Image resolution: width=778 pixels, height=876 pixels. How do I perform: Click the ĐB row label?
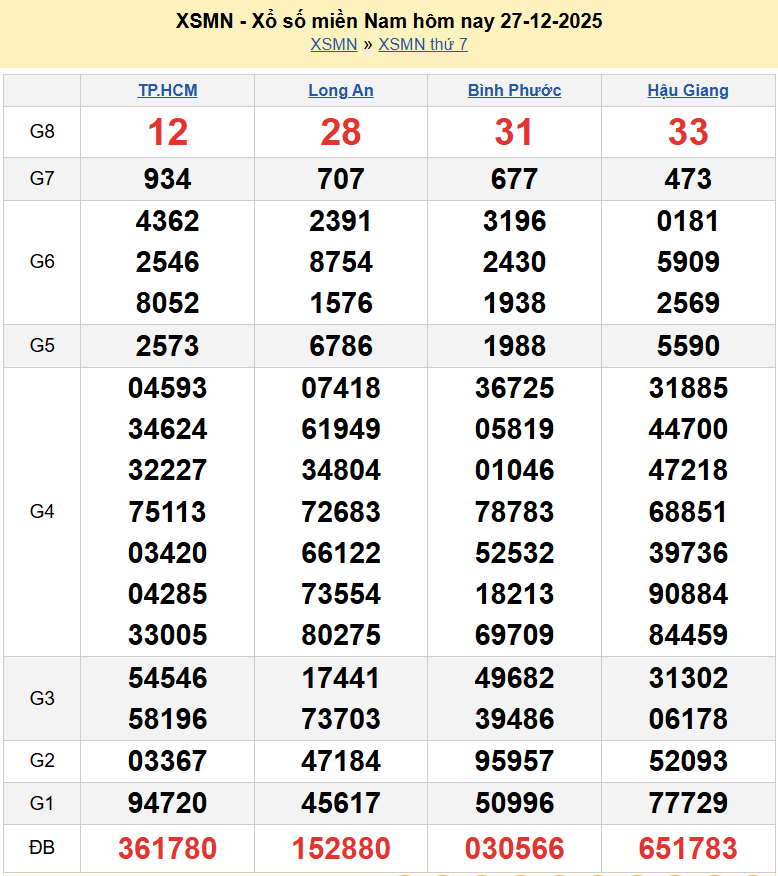click(42, 848)
